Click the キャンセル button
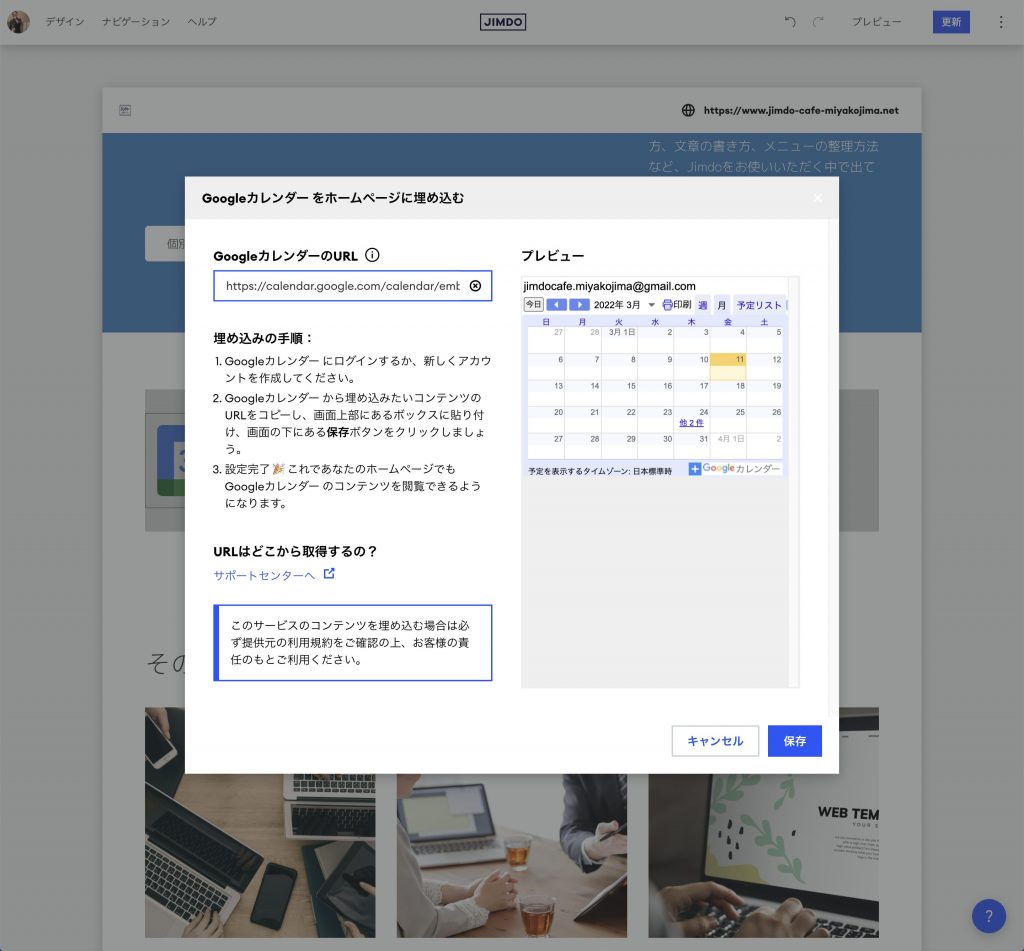The height and width of the screenshot is (951, 1024). pos(715,741)
